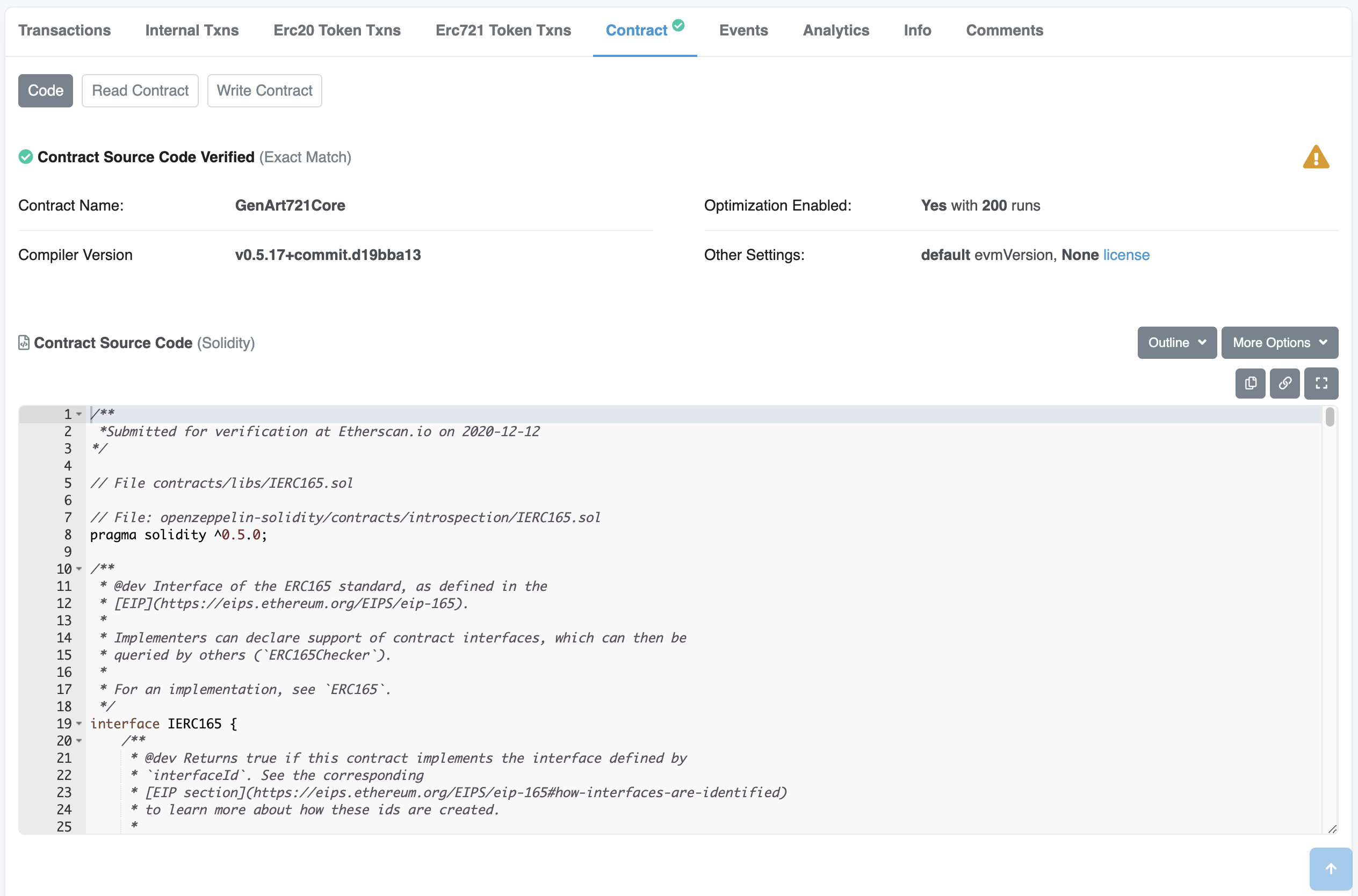
Task: Click the 'Yes with 200 runs' value
Action: 980,205
